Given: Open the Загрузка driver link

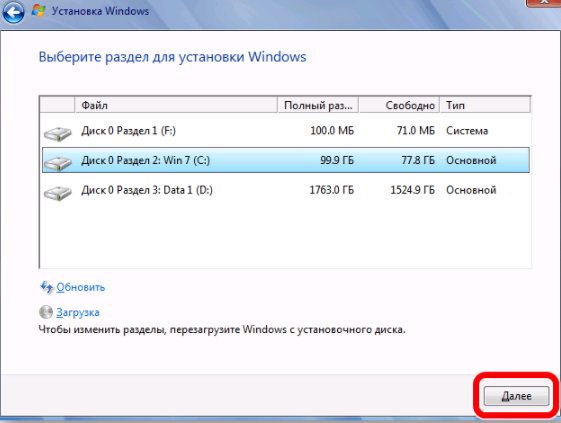Looking at the screenshot, I should click(x=78, y=312).
